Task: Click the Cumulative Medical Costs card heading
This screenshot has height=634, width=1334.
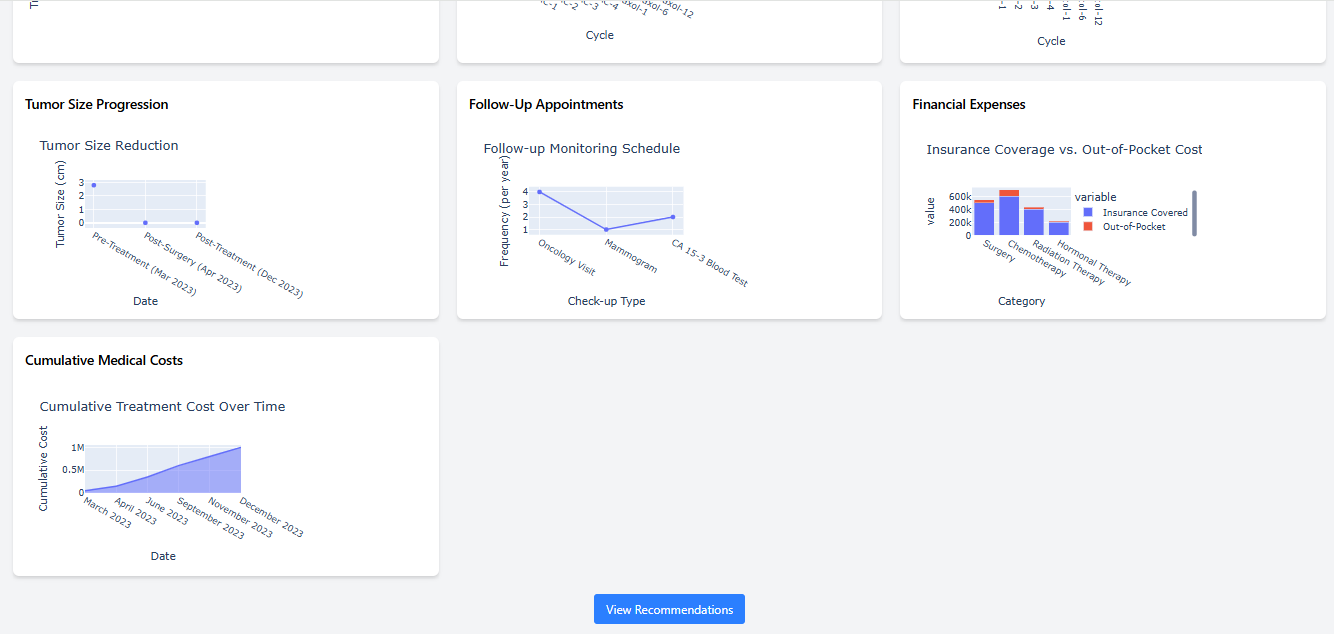Action: tap(104, 360)
